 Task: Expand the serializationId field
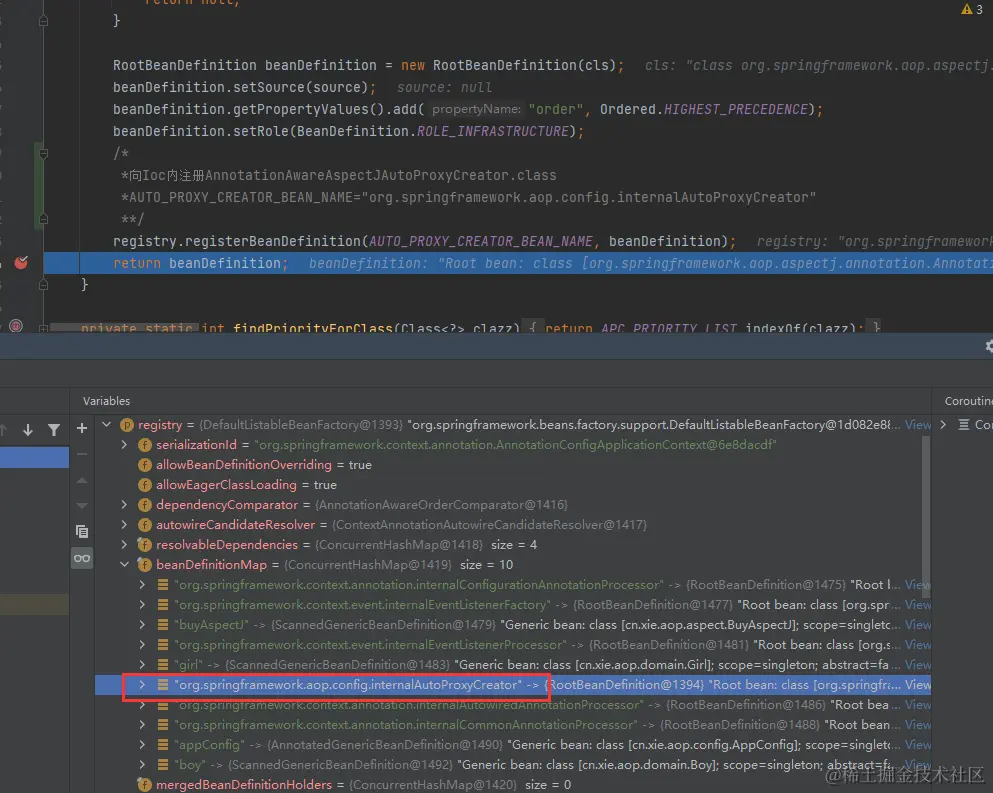pos(124,445)
